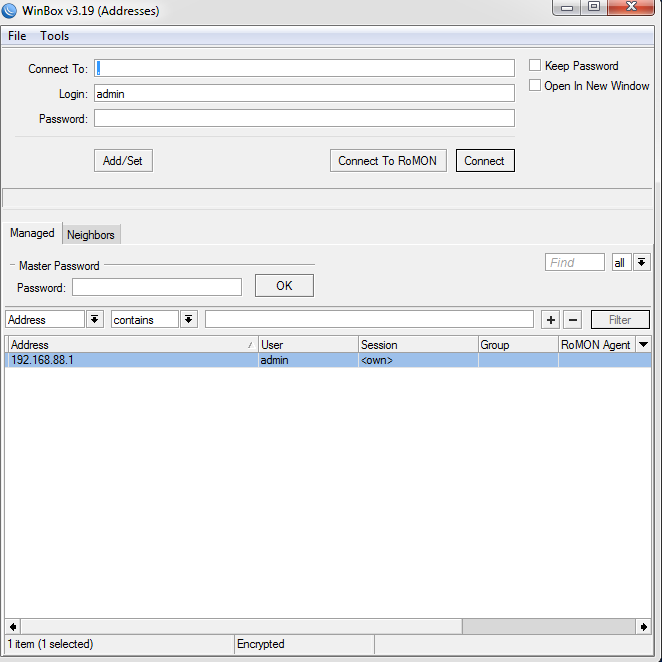Screen dimensions: 662x662
Task: Sort by the Group column header
Action: pyautogui.click(x=518, y=345)
